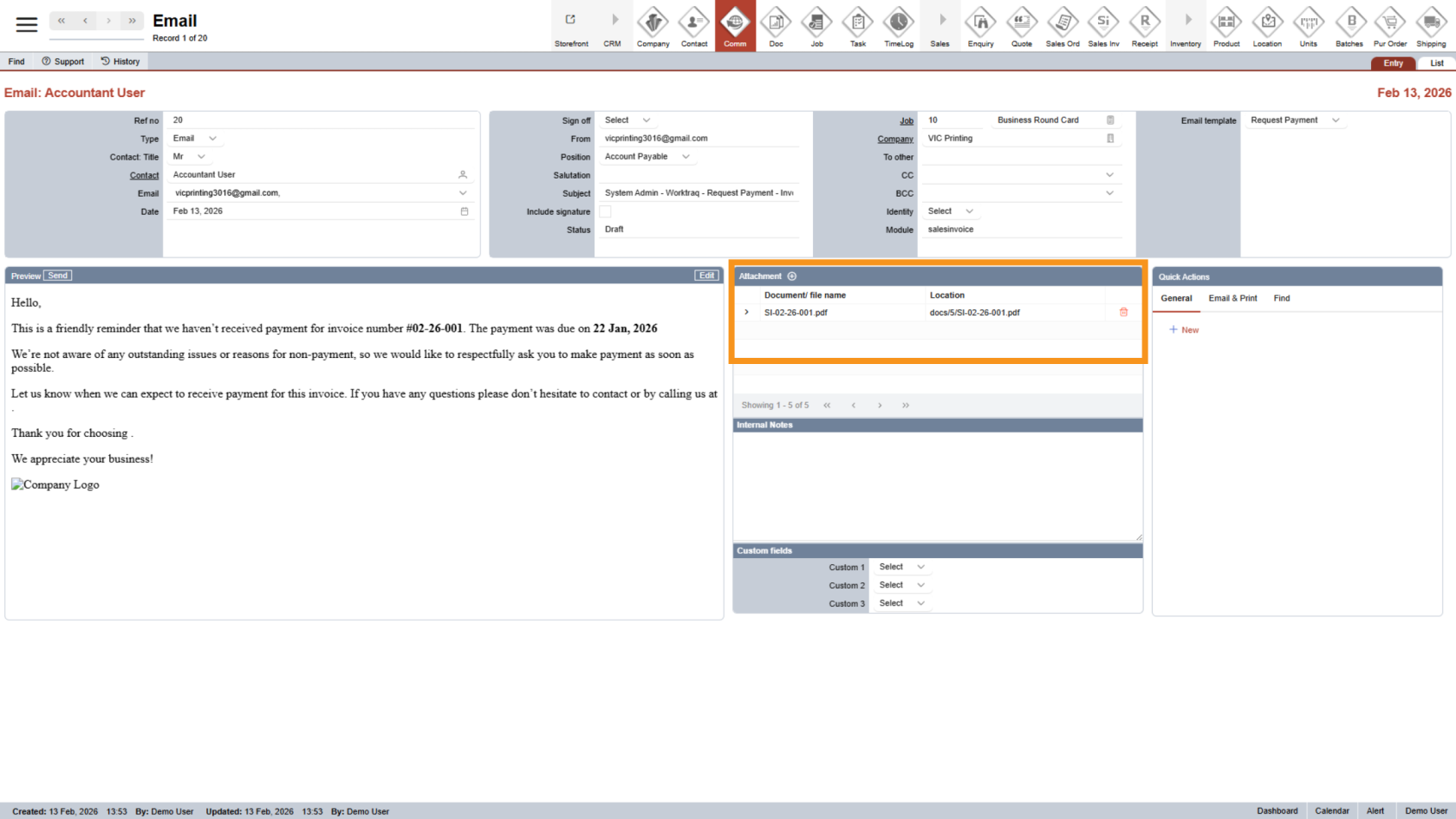This screenshot has width=1456, height=819.
Task: Click the Edit button in Preview header
Action: [x=706, y=276]
